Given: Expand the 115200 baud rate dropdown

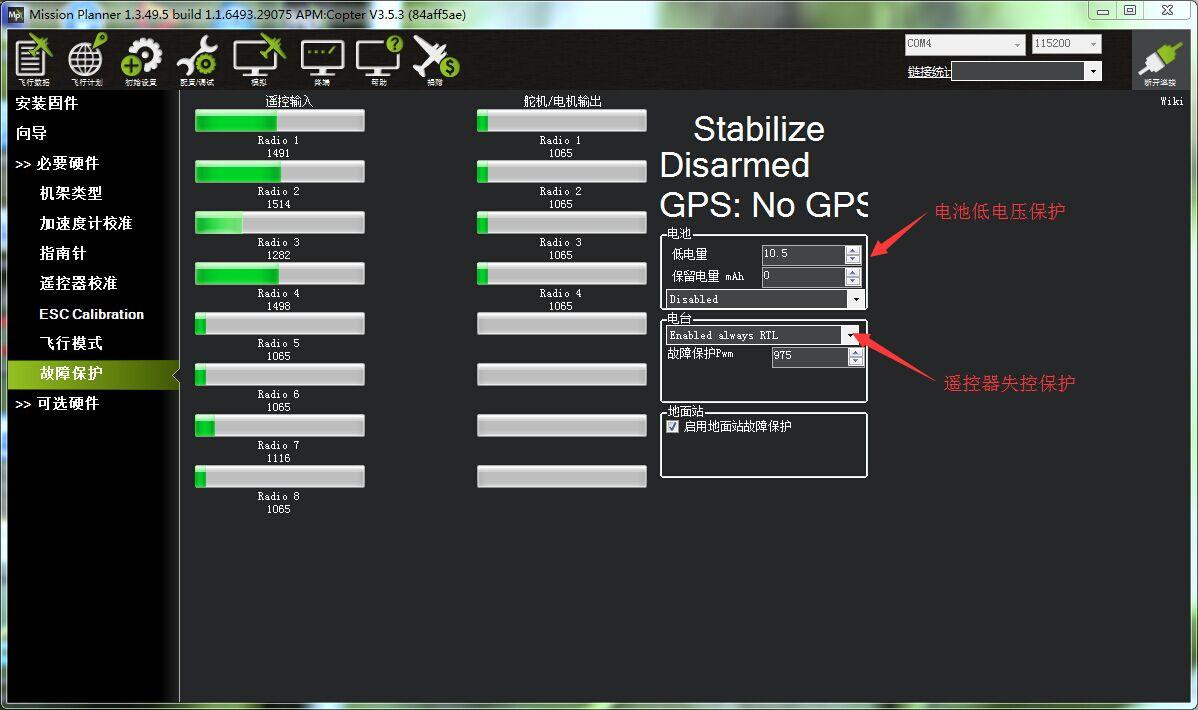Looking at the screenshot, I should (x=1093, y=44).
